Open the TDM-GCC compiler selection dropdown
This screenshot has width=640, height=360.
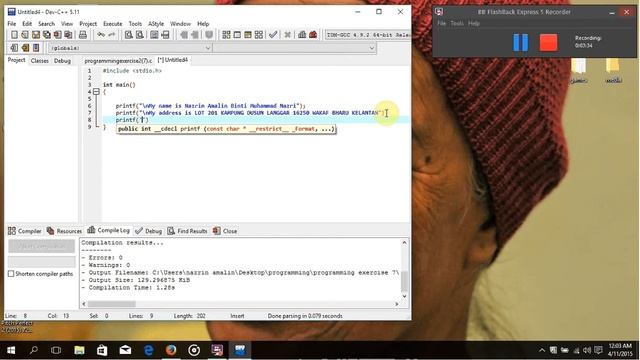(367, 35)
